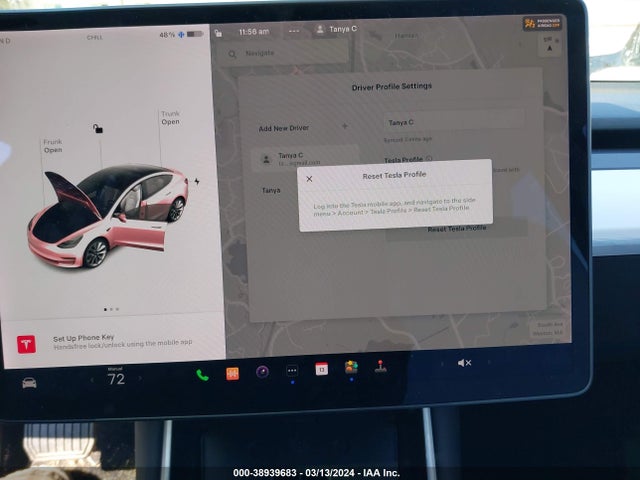Open the calendar app icon
The image size is (640, 480).
[x=322, y=369]
